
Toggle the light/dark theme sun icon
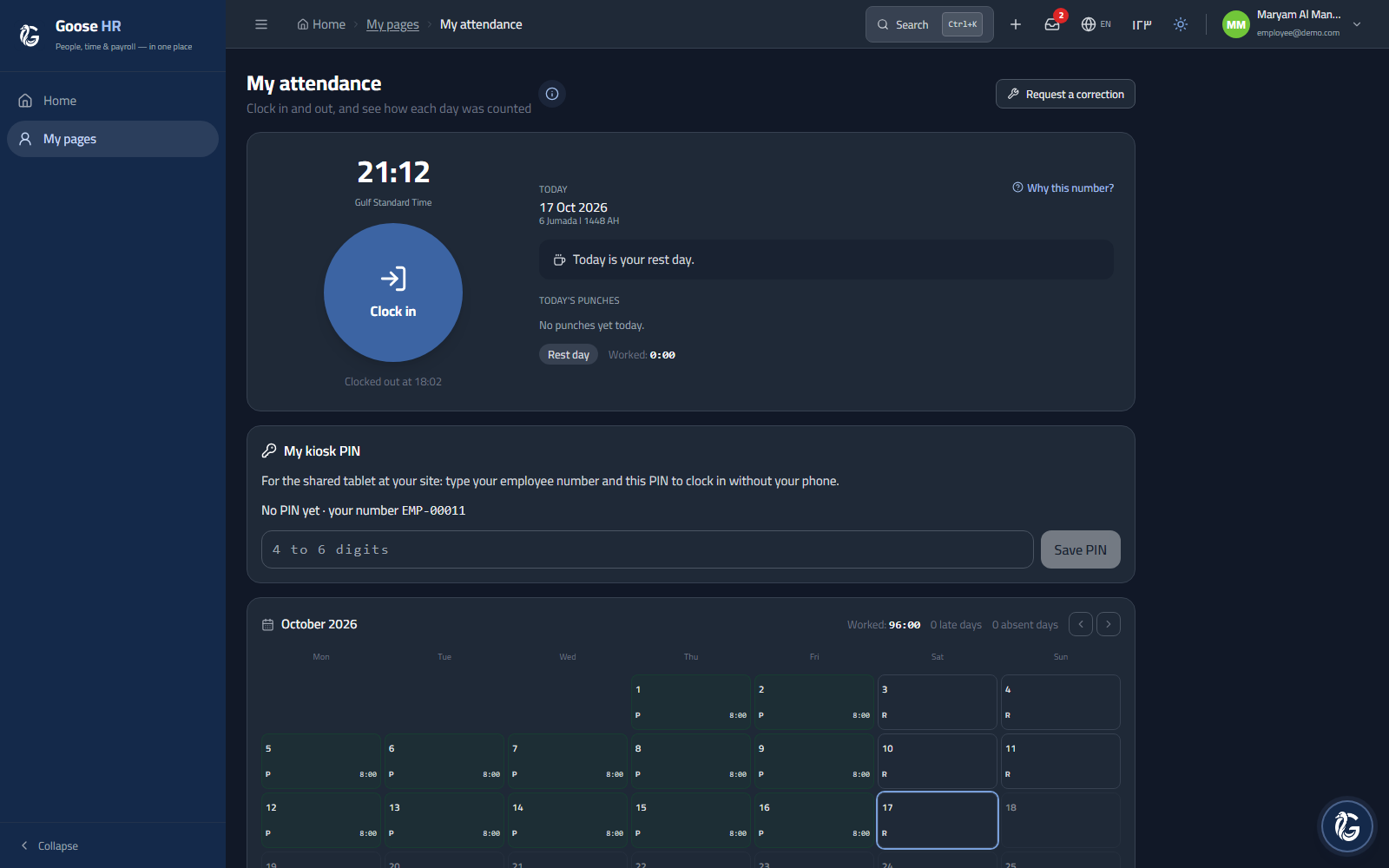tap(1181, 24)
